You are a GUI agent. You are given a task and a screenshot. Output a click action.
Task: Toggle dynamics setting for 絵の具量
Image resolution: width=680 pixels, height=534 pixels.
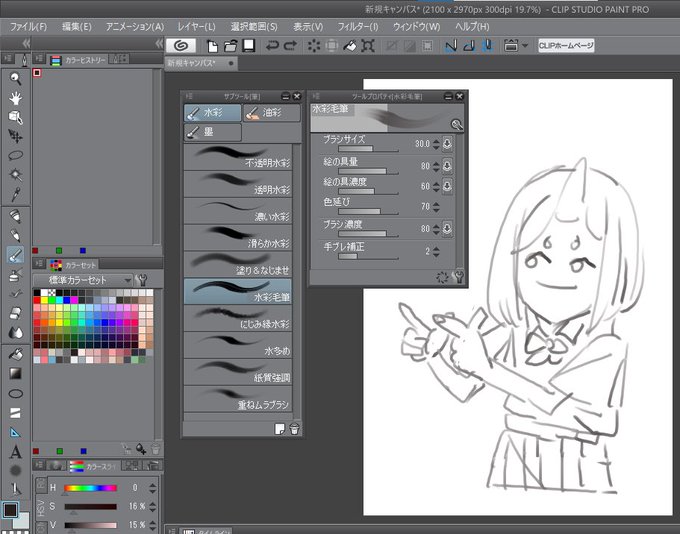pyautogui.click(x=448, y=165)
